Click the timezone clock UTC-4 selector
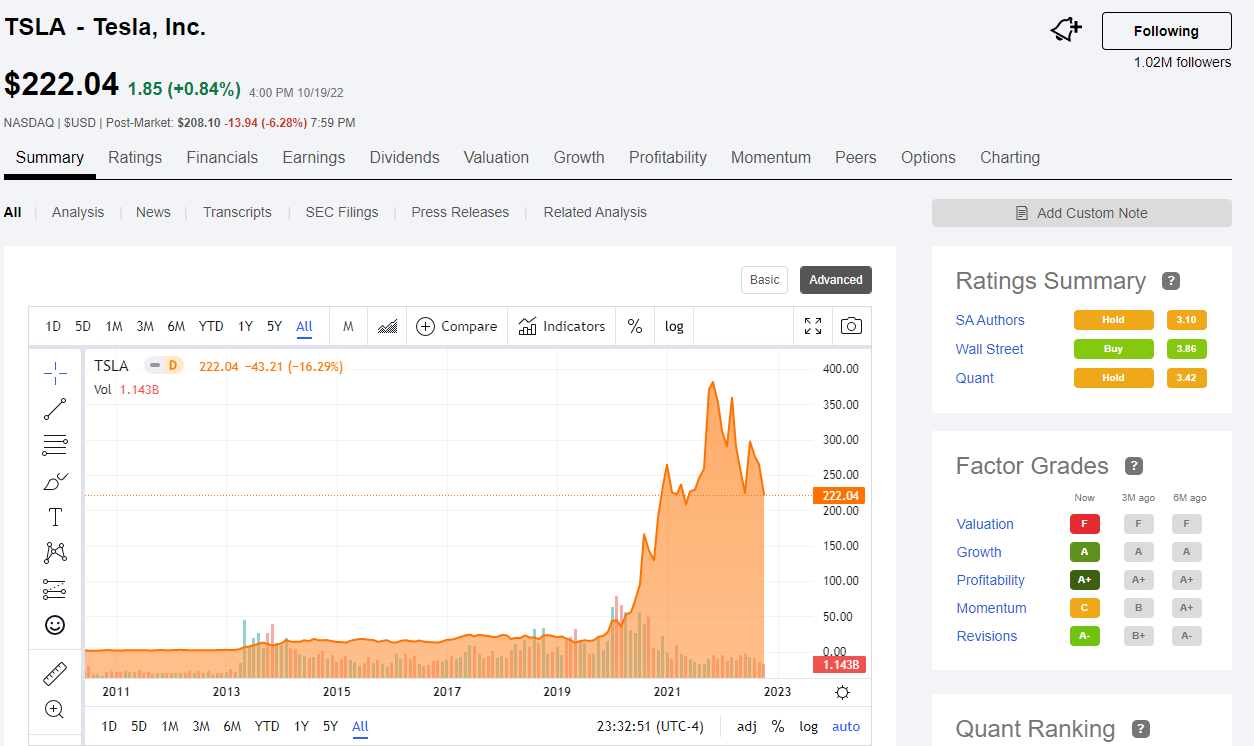This screenshot has height=746, width=1254. click(651, 727)
